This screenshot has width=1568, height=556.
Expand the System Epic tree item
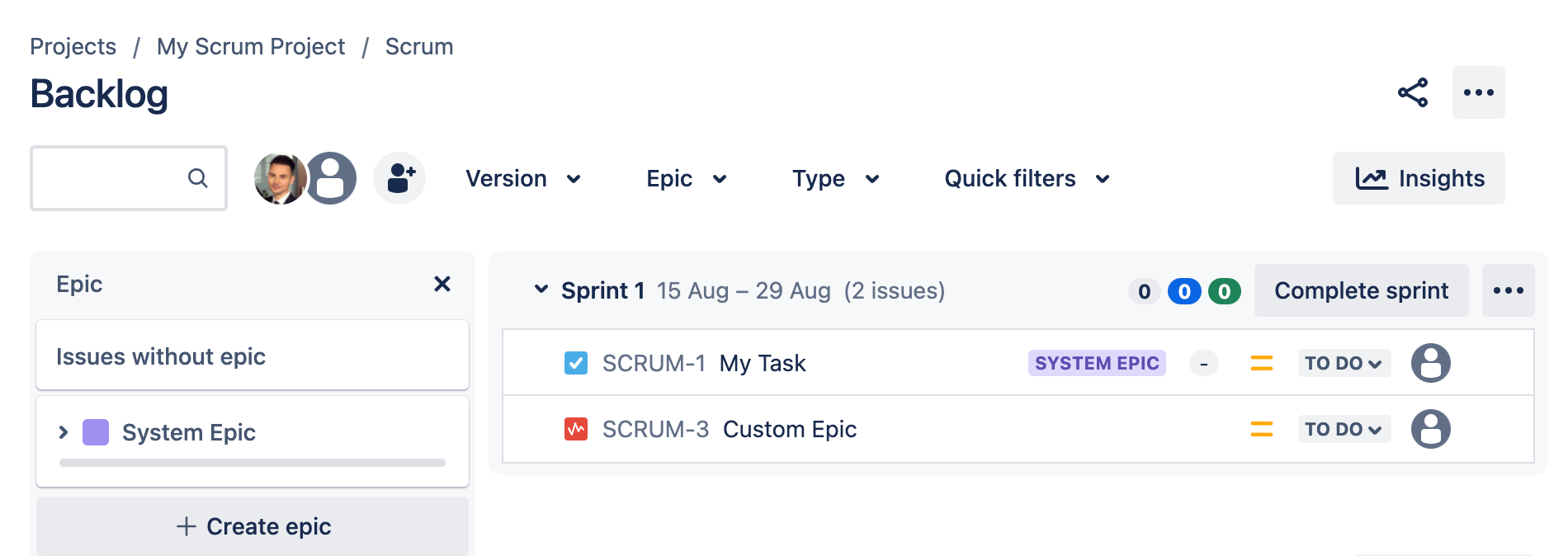[64, 432]
